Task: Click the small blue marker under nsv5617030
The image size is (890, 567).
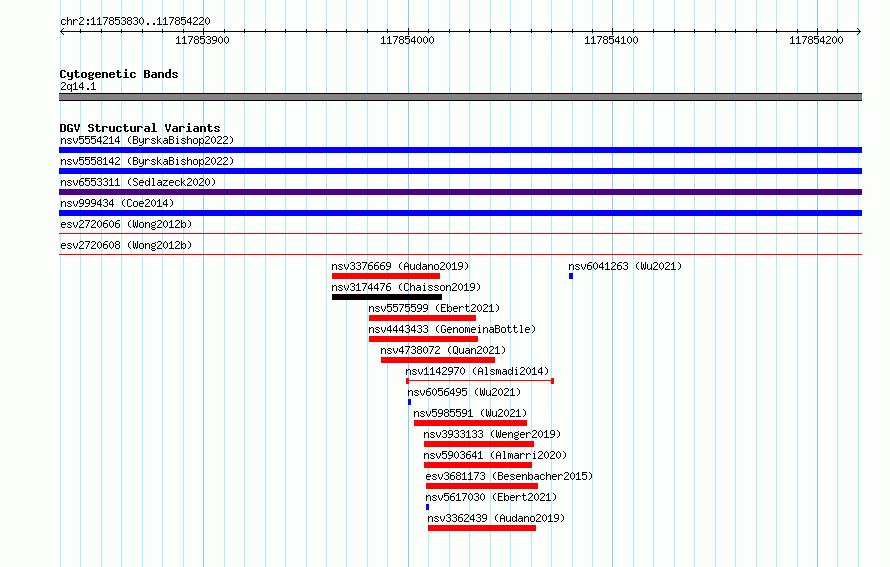Action: pos(427,507)
